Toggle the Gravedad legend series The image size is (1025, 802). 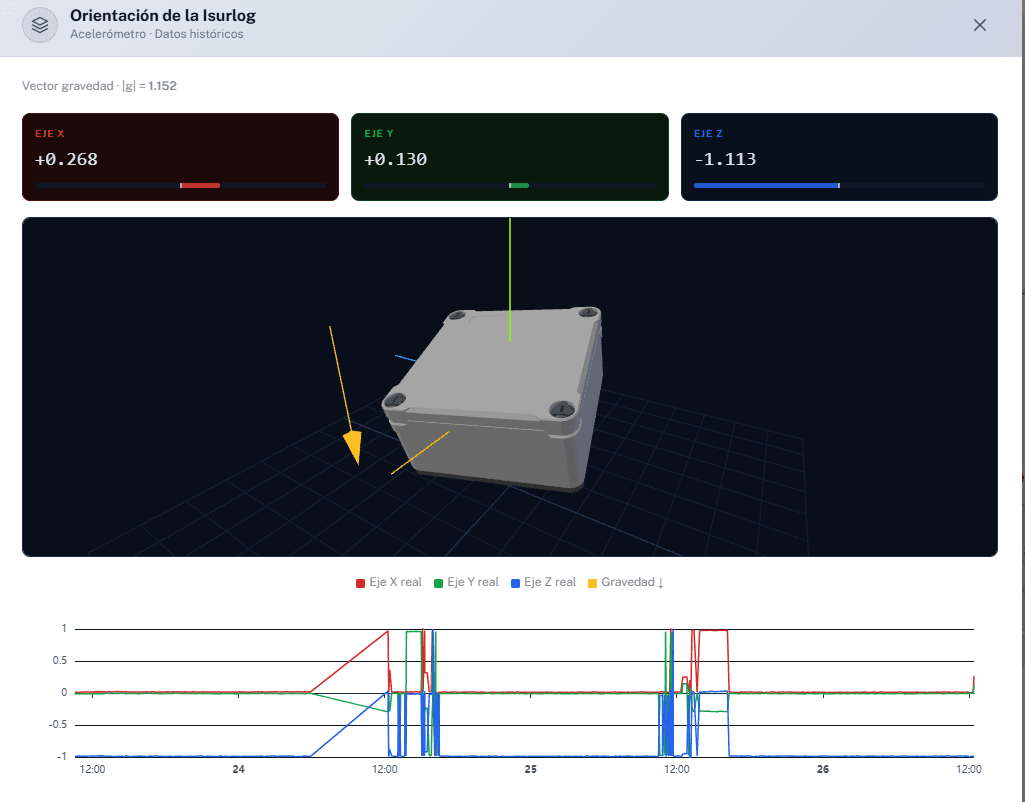coord(626,582)
